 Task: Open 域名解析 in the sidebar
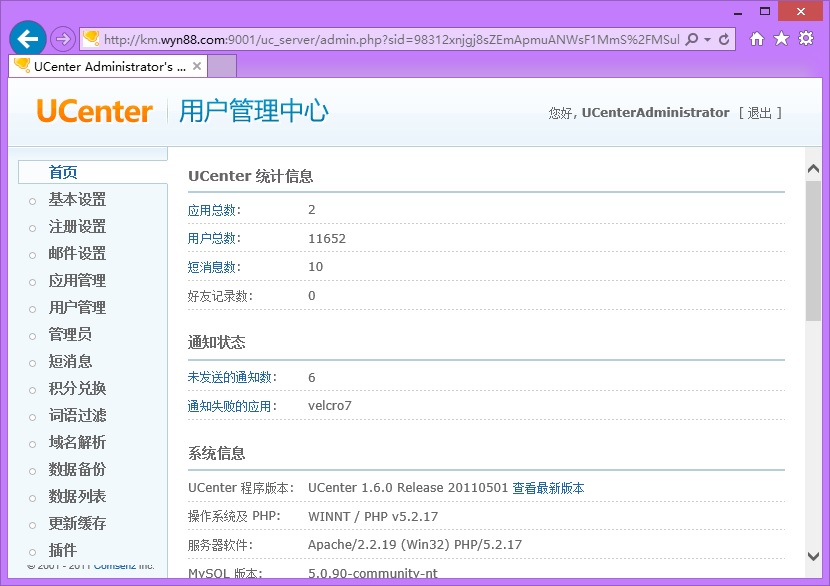77,443
